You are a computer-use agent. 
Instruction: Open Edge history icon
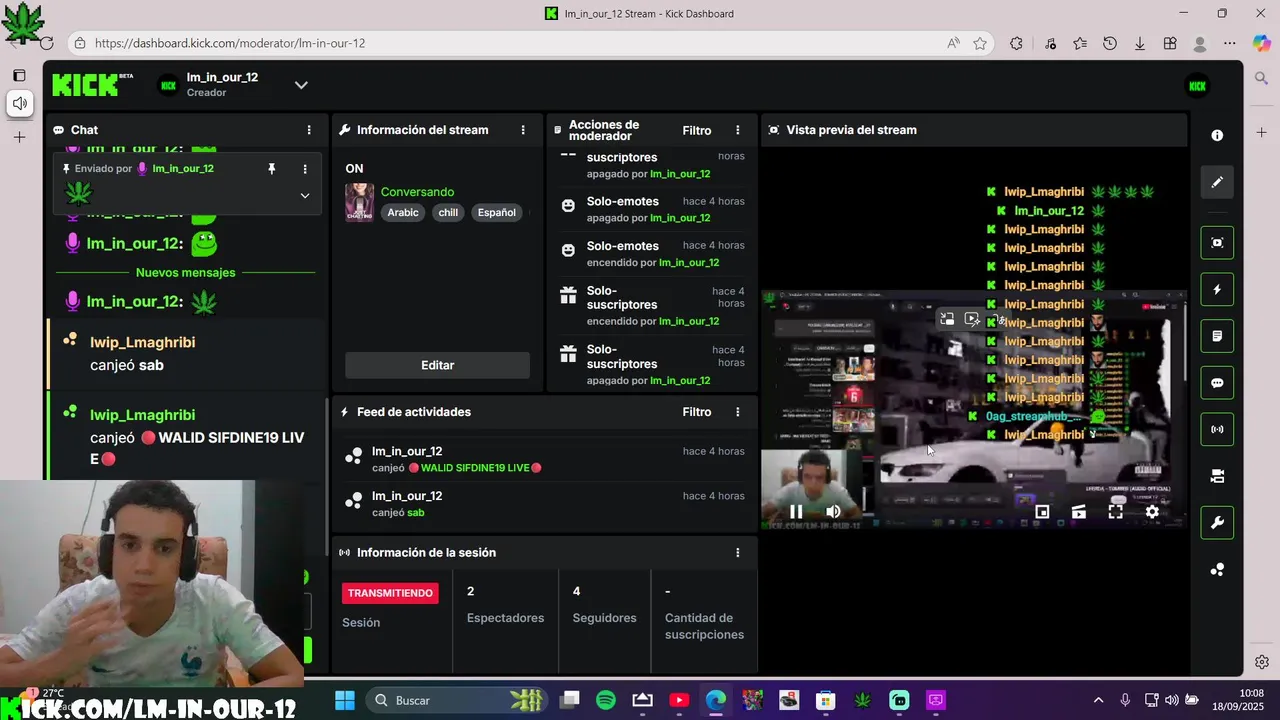pos(1110,43)
